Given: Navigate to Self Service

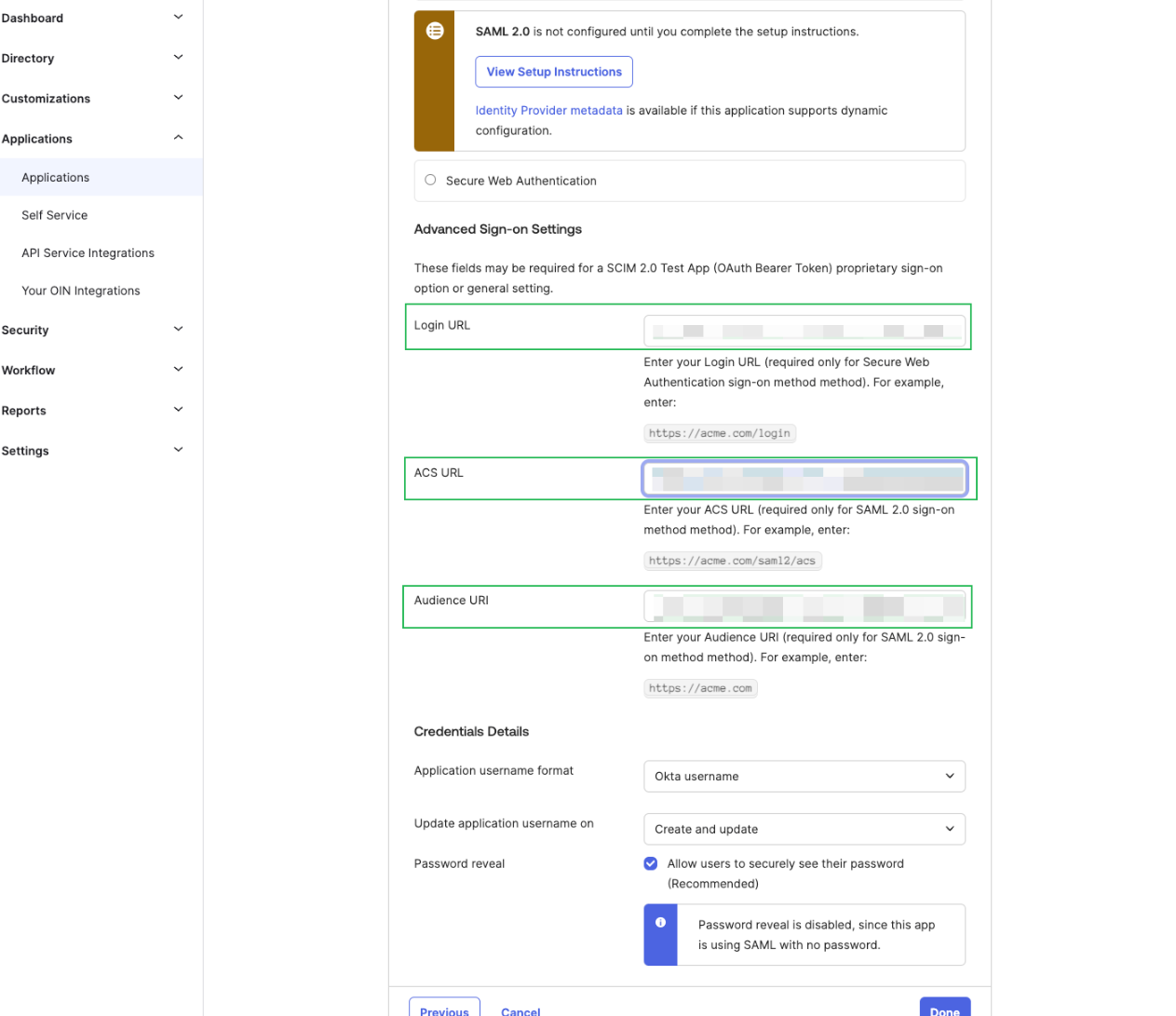Looking at the screenshot, I should pos(54,215).
